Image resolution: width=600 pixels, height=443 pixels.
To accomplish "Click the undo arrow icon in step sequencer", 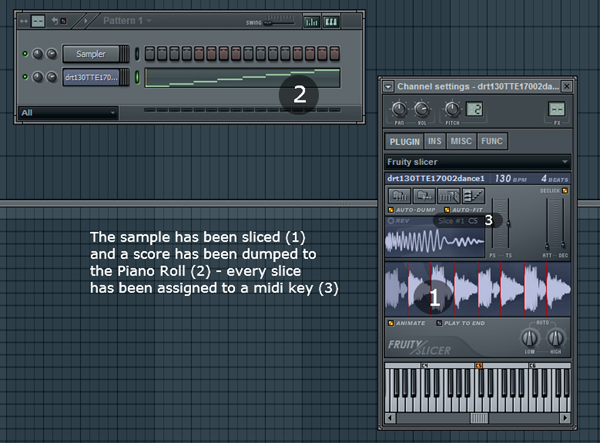I will (x=55, y=21).
